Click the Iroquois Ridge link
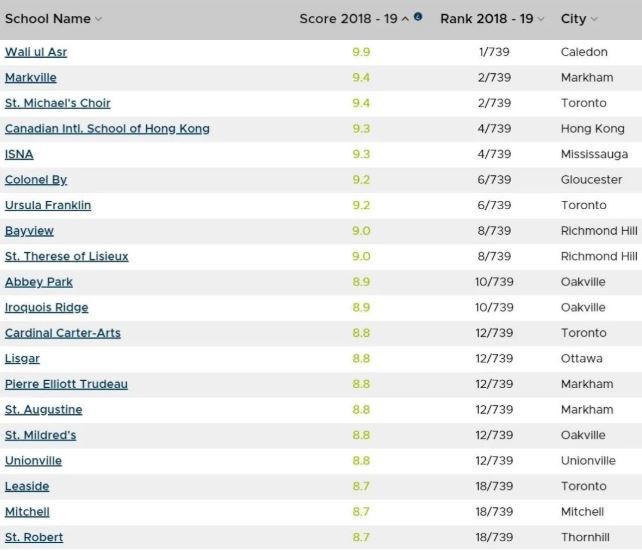This screenshot has width=642, height=551. click(x=47, y=308)
